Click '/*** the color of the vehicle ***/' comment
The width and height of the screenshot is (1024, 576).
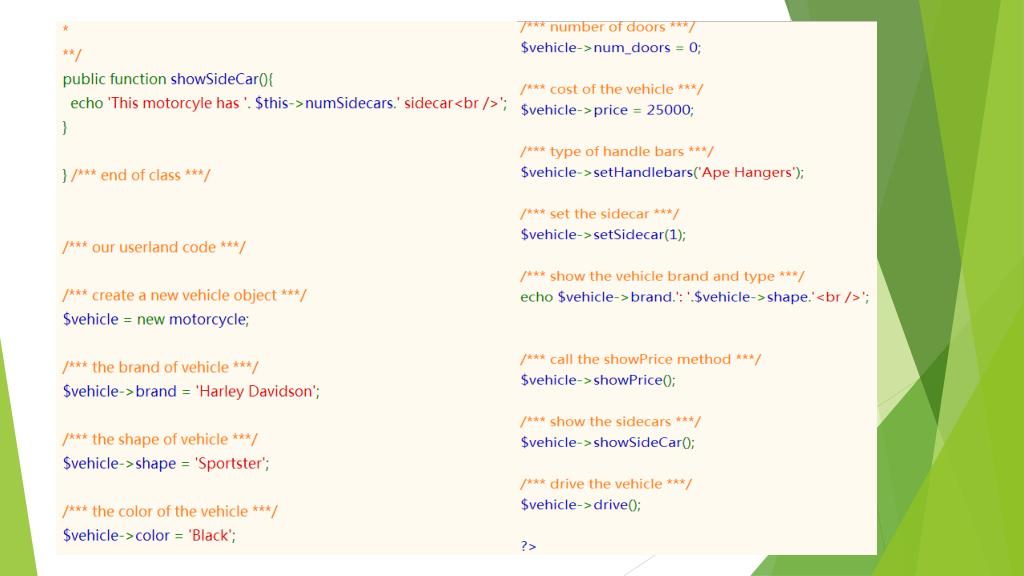click(170, 511)
